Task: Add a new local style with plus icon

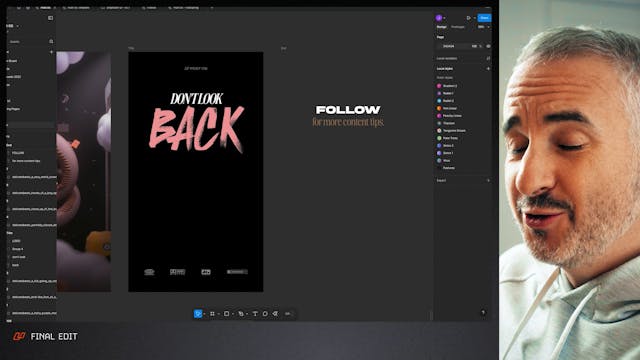Action: 488,69
